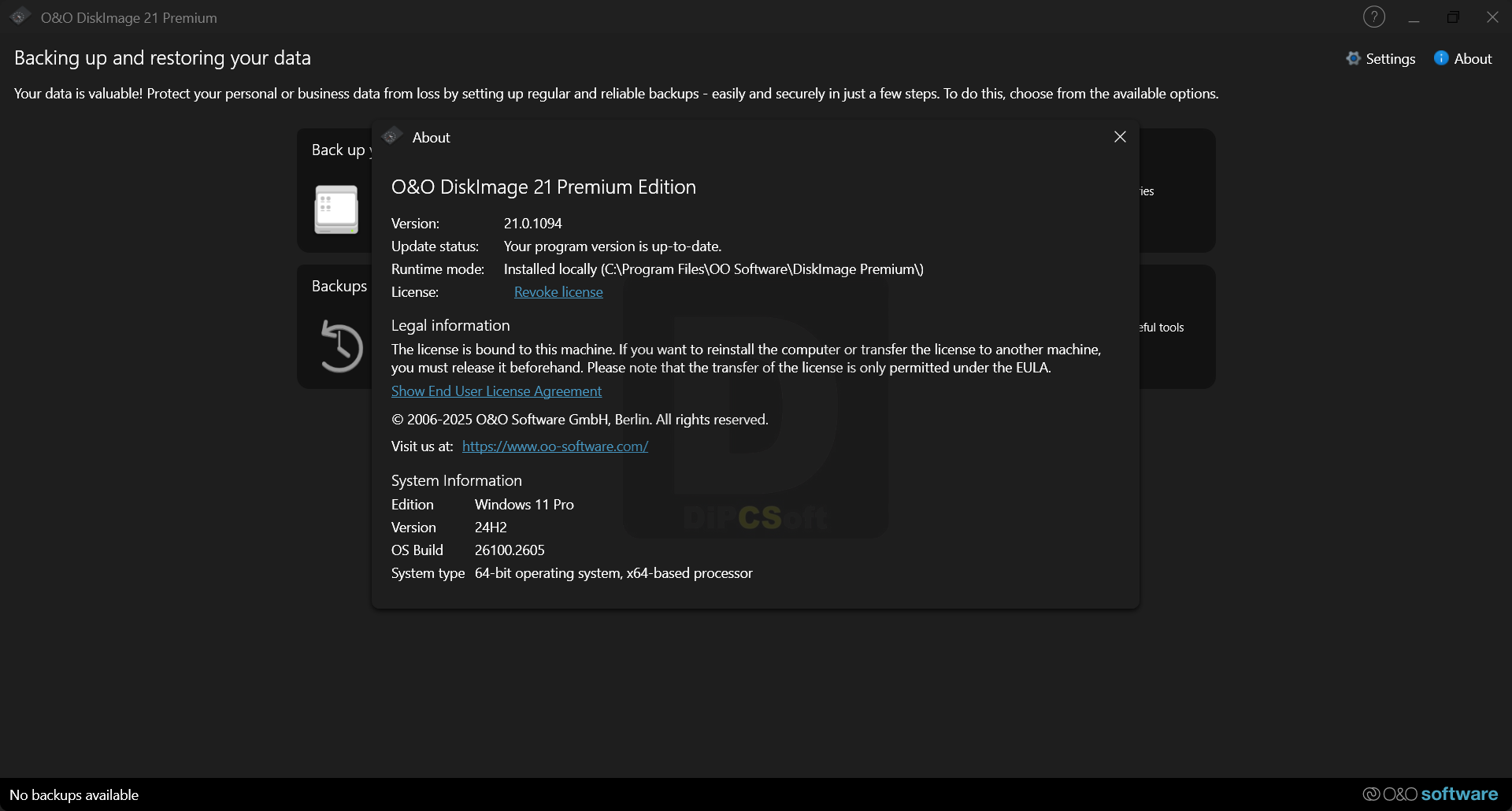The width and height of the screenshot is (1512, 811).
Task: Open About from the header
Action: [x=1463, y=58]
